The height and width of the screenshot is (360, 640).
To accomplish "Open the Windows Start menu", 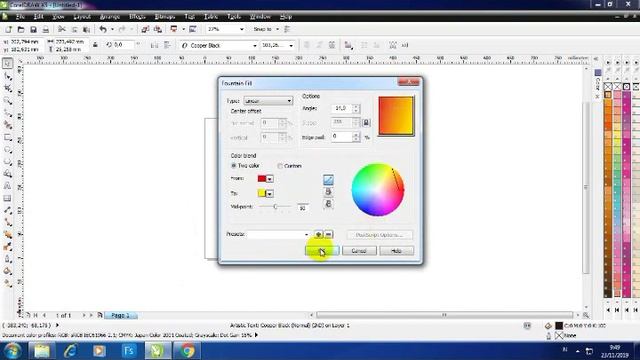I will tap(12, 351).
